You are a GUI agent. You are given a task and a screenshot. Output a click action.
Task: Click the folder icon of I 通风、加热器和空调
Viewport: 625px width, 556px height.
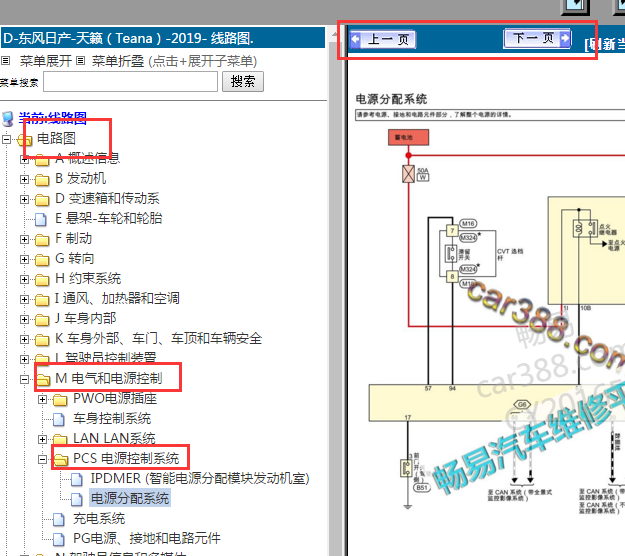click(42, 300)
